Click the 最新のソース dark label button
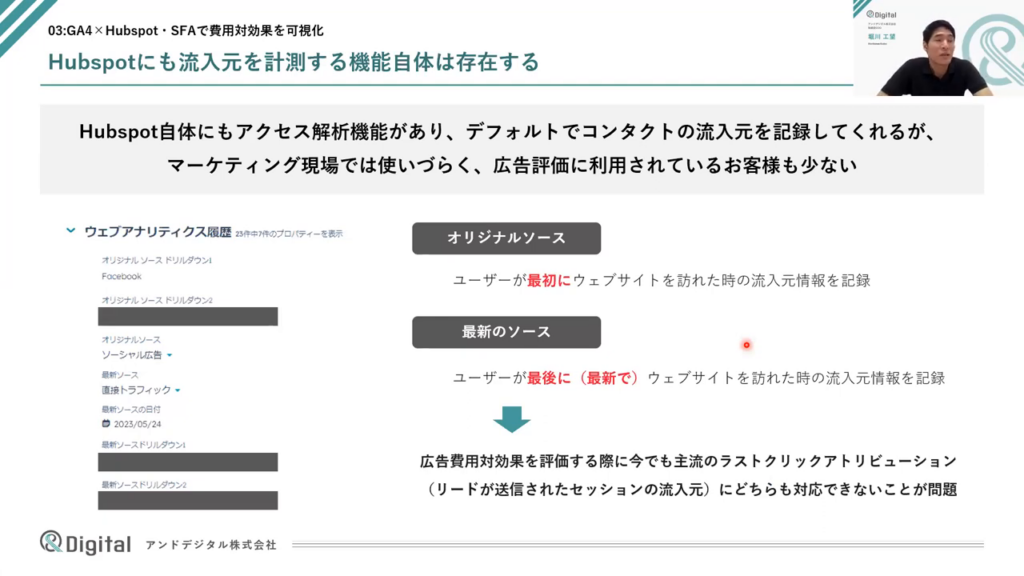 506,332
